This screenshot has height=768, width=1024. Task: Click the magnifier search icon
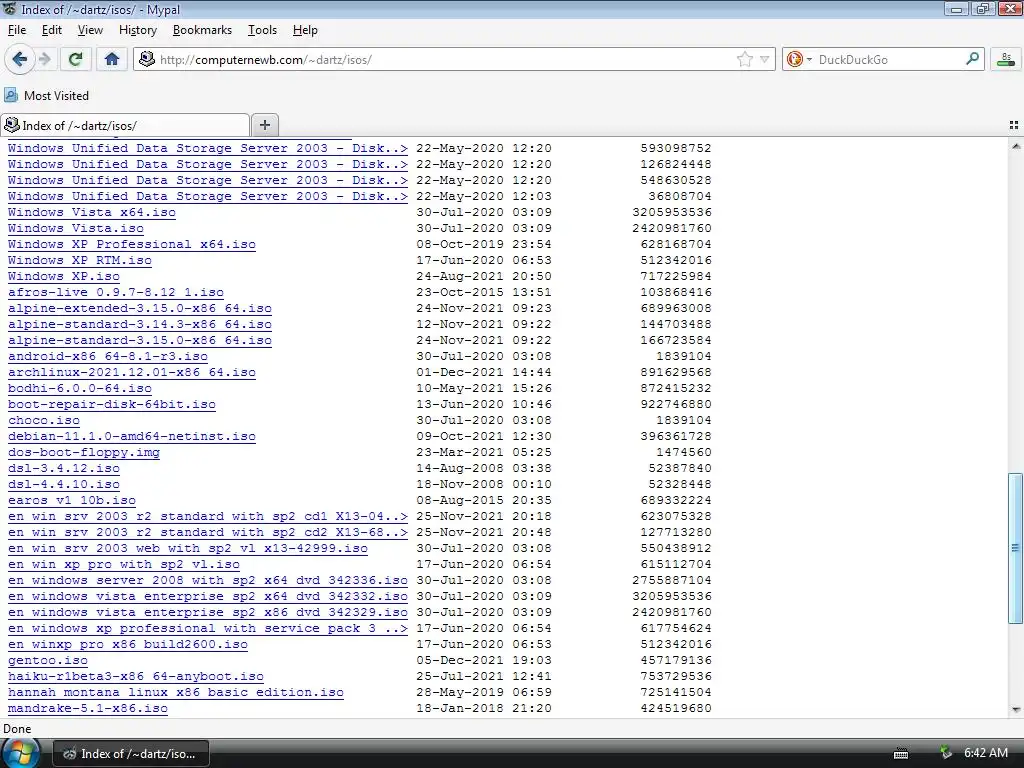pyautogui.click(x=972, y=59)
